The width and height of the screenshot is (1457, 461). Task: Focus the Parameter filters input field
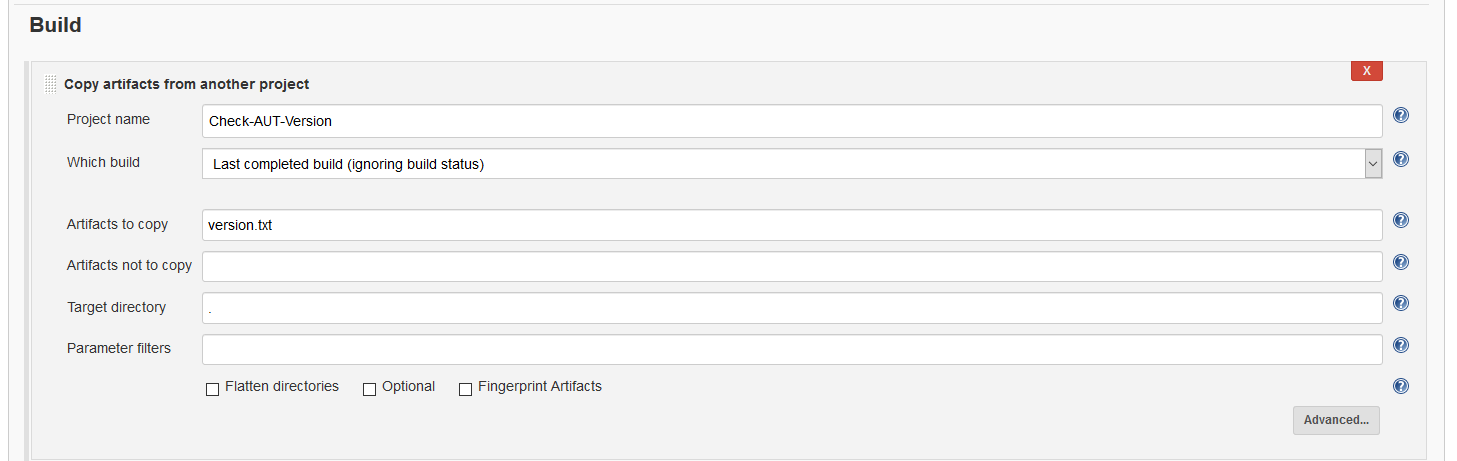[x=792, y=350]
